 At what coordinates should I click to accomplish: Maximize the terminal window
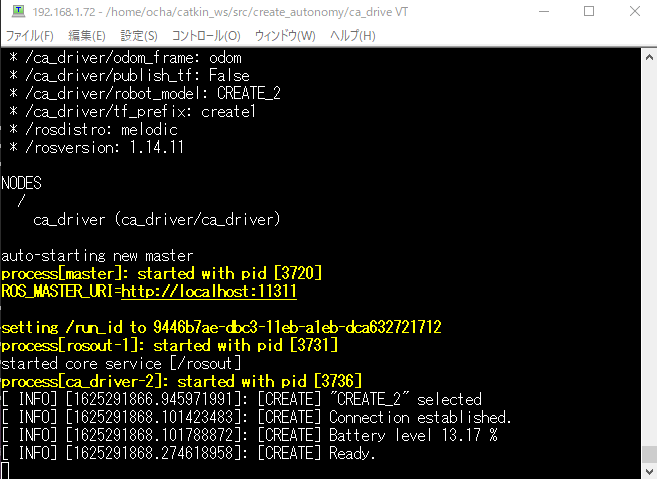click(586, 12)
